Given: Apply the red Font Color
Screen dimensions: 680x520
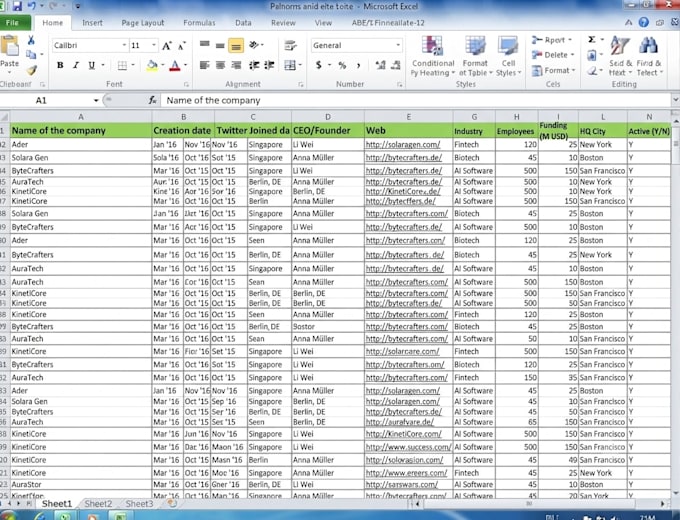Looking at the screenshot, I should [175, 65].
